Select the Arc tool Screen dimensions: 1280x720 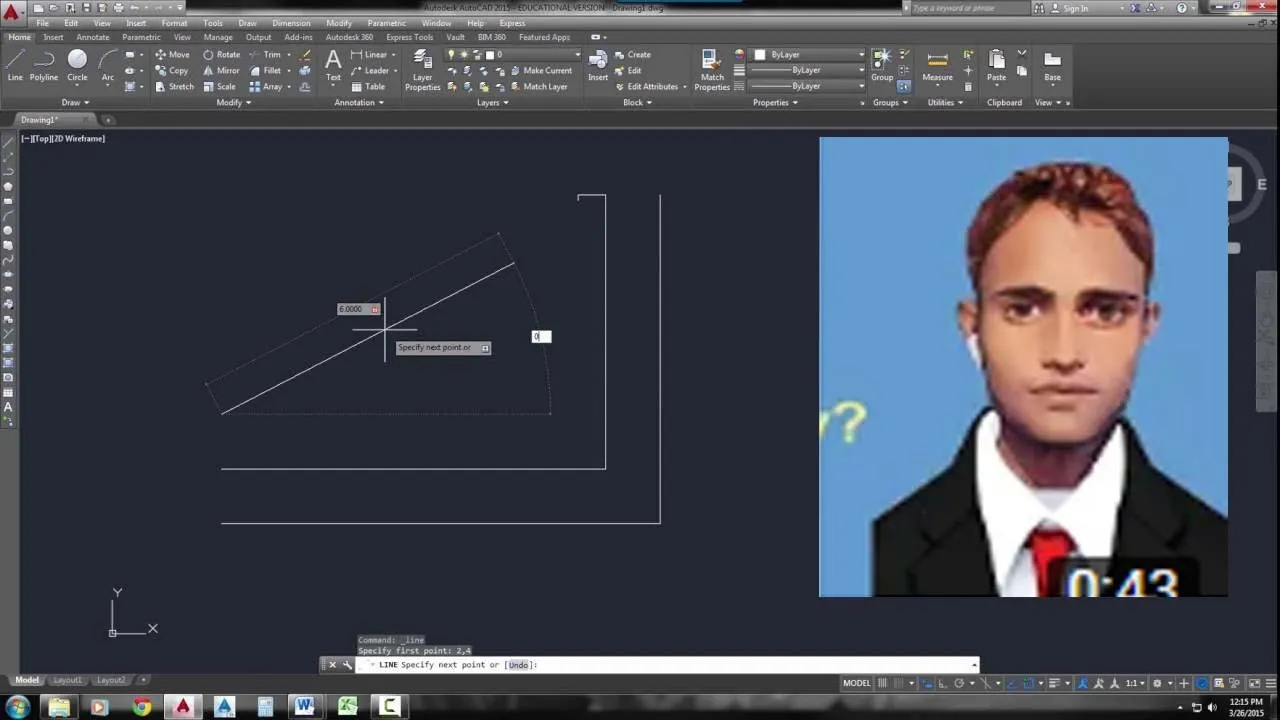(x=107, y=65)
